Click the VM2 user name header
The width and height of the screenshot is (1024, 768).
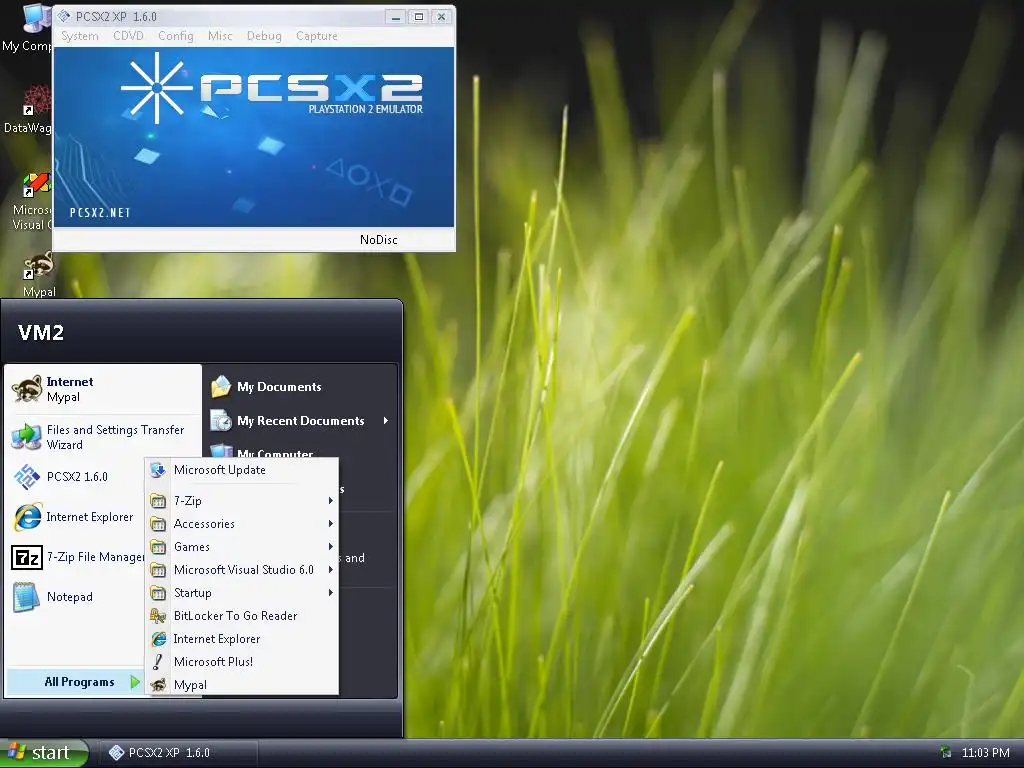coord(40,332)
